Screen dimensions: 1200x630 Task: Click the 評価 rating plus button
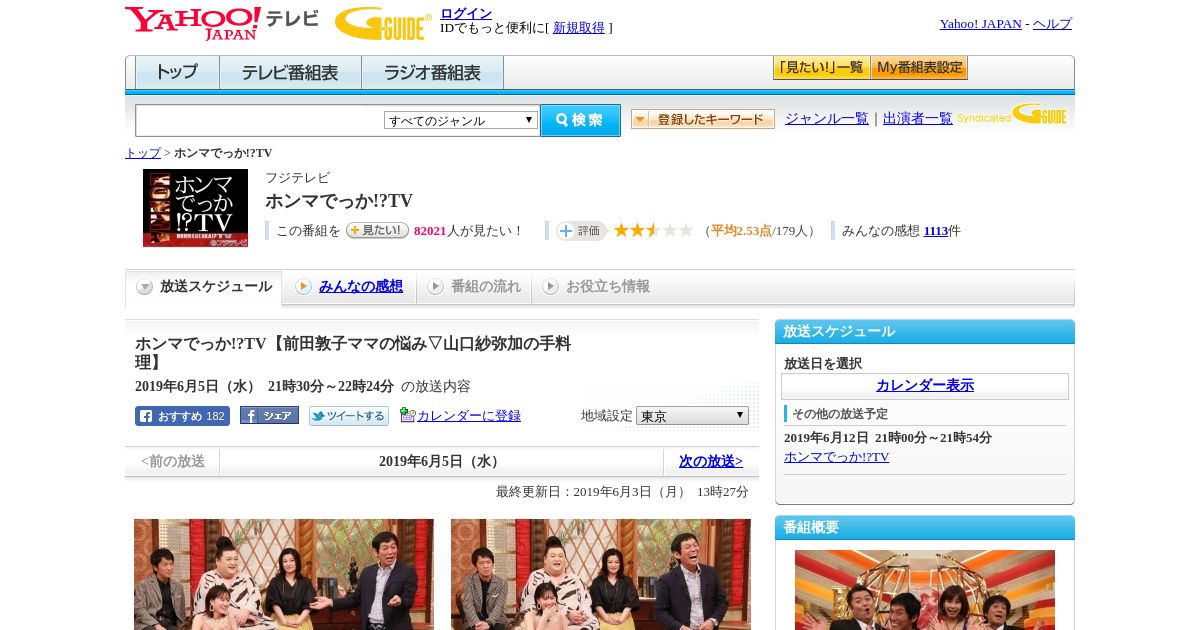pyautogui.click(x=582, y=231)
